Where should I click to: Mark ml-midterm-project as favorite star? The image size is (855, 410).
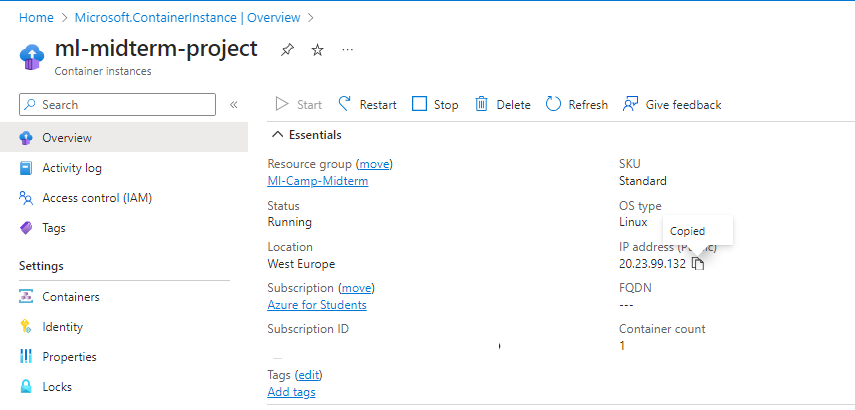[x=317, y=50]
